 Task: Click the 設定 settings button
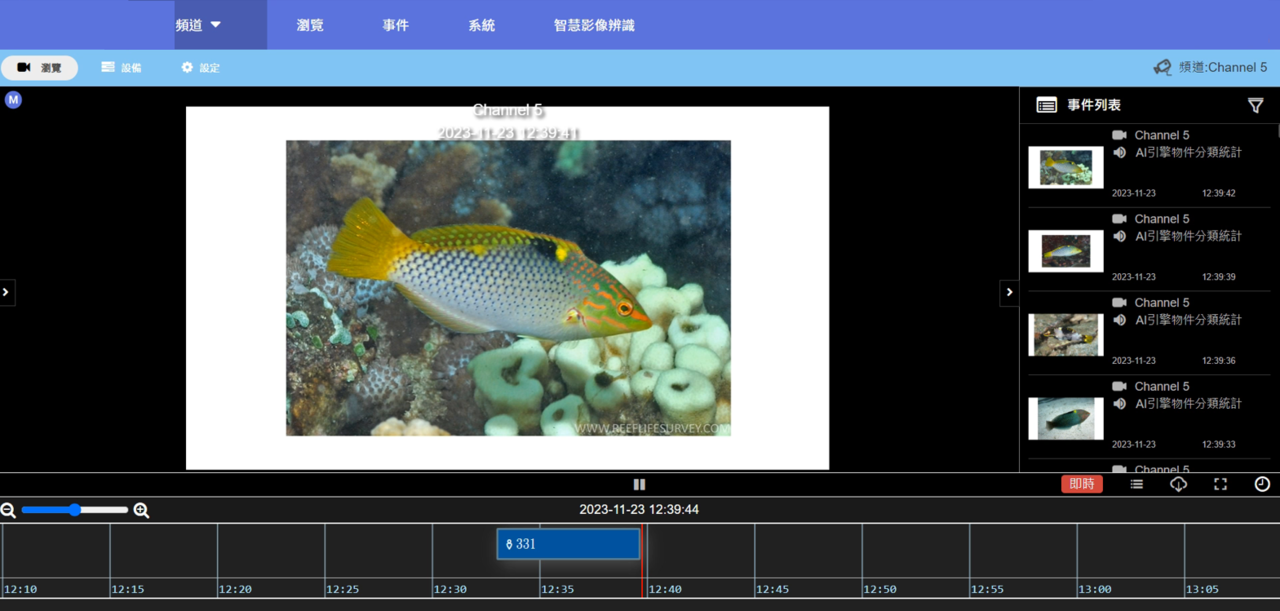click(200, 68)
